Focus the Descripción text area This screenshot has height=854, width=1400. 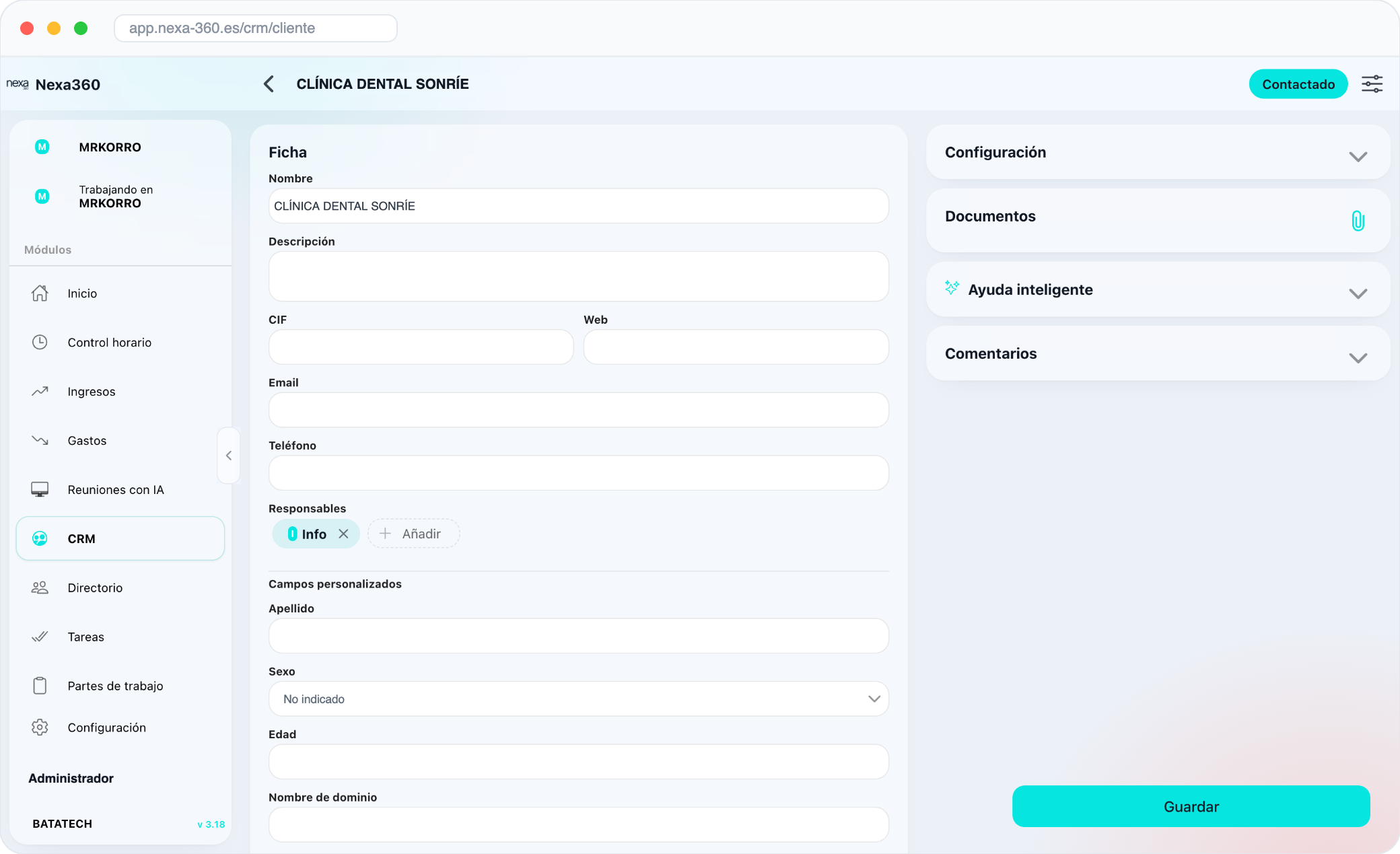coord(578,277)
